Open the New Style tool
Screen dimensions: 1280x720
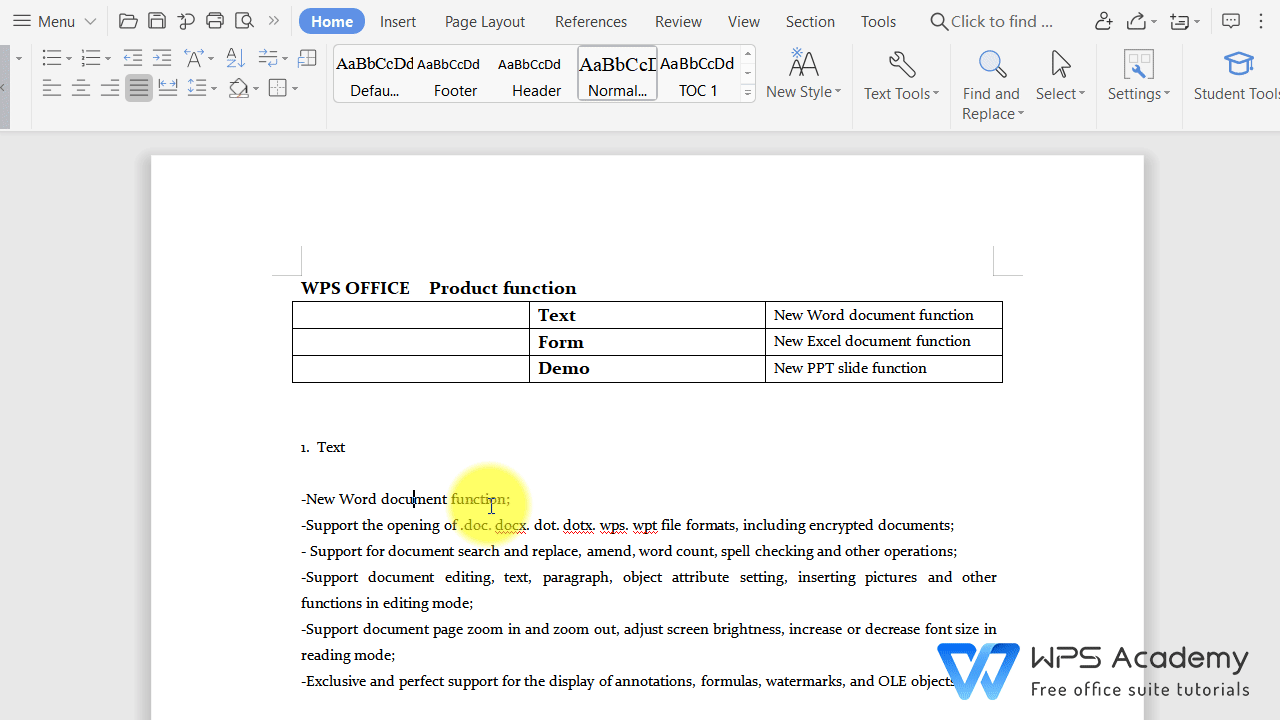click(x=803, y=75)
